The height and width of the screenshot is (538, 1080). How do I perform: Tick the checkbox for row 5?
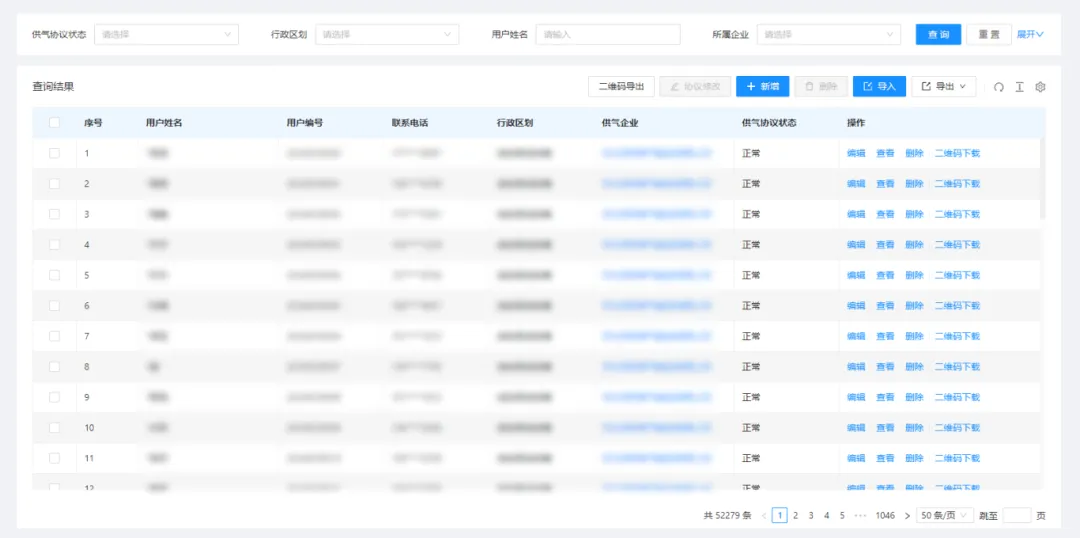tap(54, 275)
